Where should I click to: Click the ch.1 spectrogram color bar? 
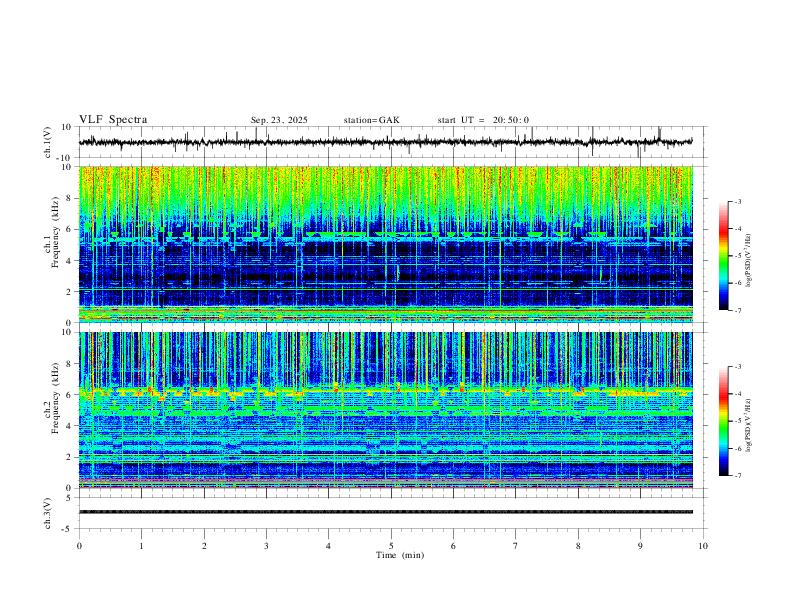(724, 256)
